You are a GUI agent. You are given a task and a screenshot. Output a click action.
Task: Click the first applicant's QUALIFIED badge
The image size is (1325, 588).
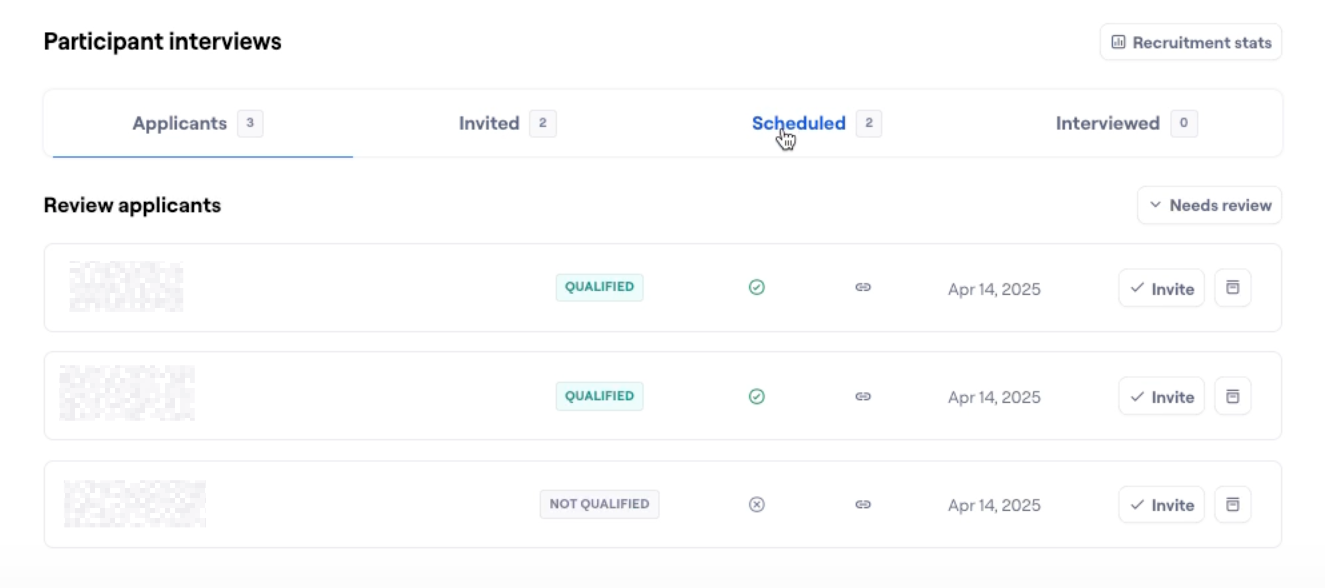click(x=599, y=287)
